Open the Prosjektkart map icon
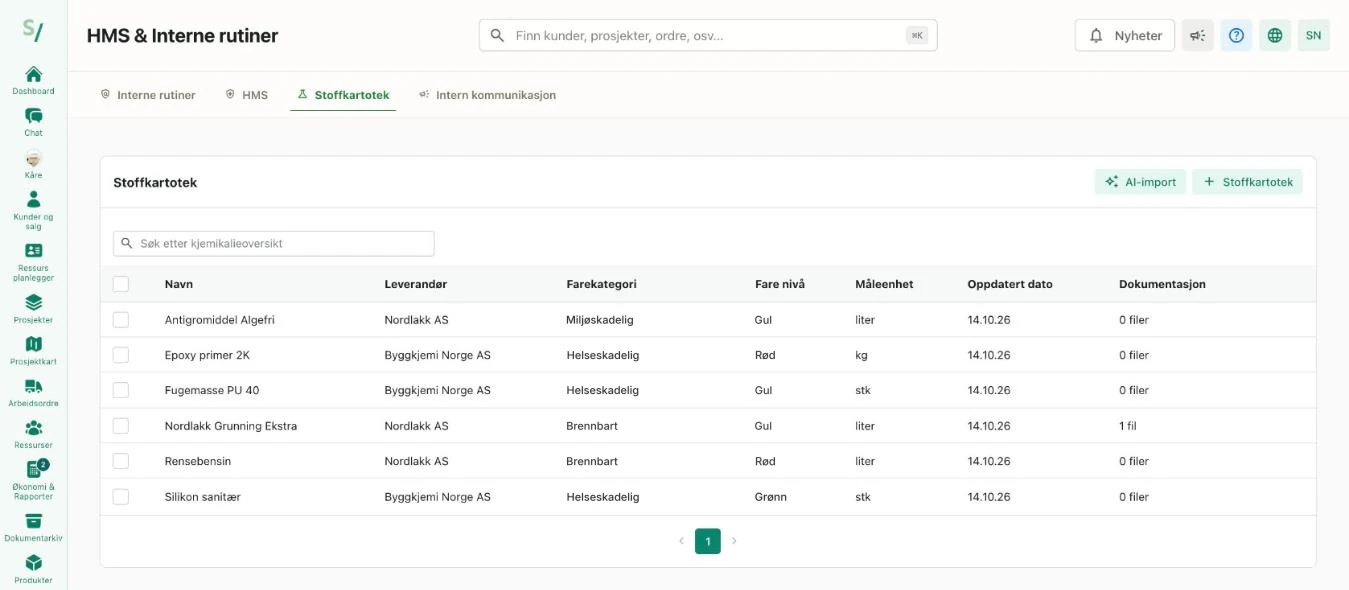Image resolution: width=1349 pixels, height=590 pixels. (x=33, y=344)
